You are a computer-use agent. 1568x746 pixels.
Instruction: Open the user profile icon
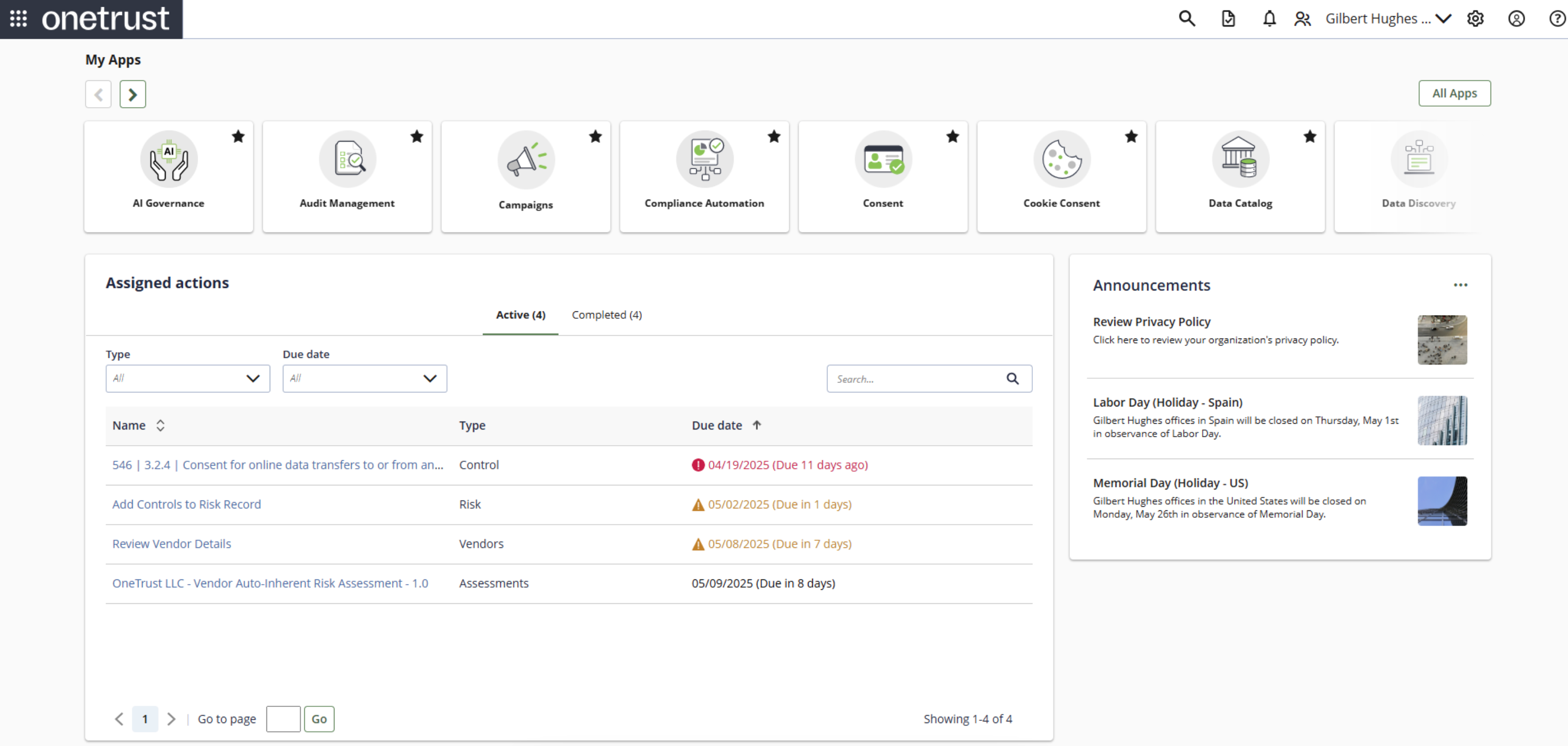[1516, 19]
